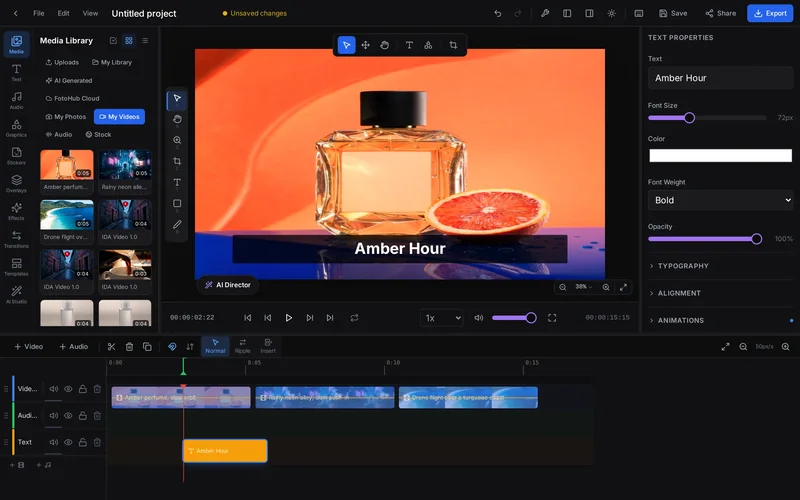This screenshot has width=800, height=500.
Task: Open the wrench settings tool
Action: click(545, 13)
